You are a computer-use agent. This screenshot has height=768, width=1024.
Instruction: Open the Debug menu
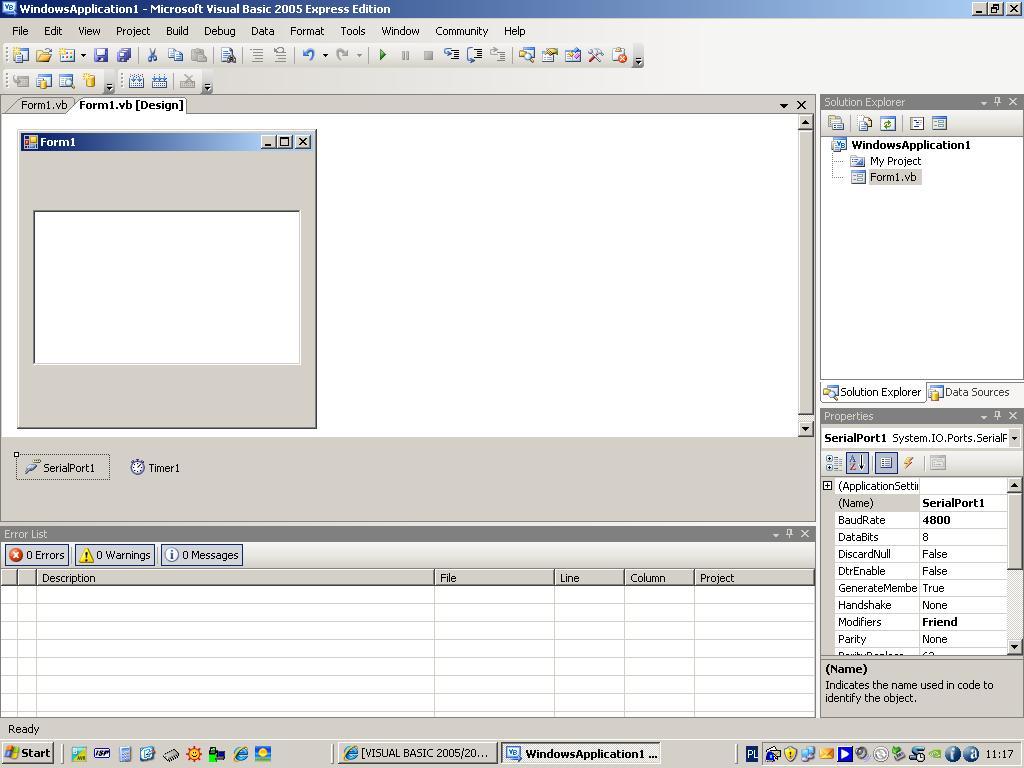(219, 31)
